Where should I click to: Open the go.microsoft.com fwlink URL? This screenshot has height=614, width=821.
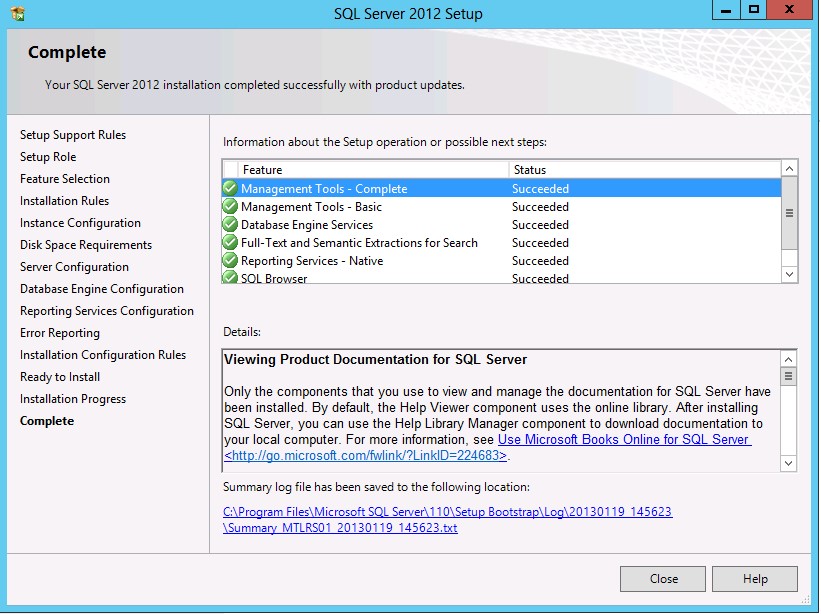coord(365,455)
